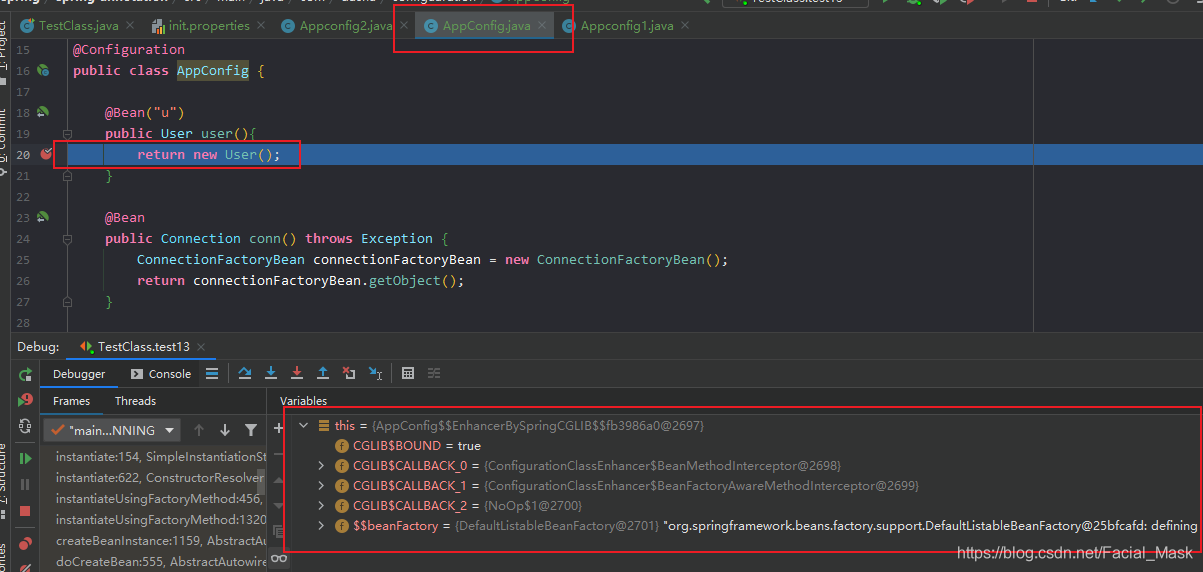1203x572 pixels.
Task: Open the thread selector dropdown "main...NNING"
Action: pos(112,430)
